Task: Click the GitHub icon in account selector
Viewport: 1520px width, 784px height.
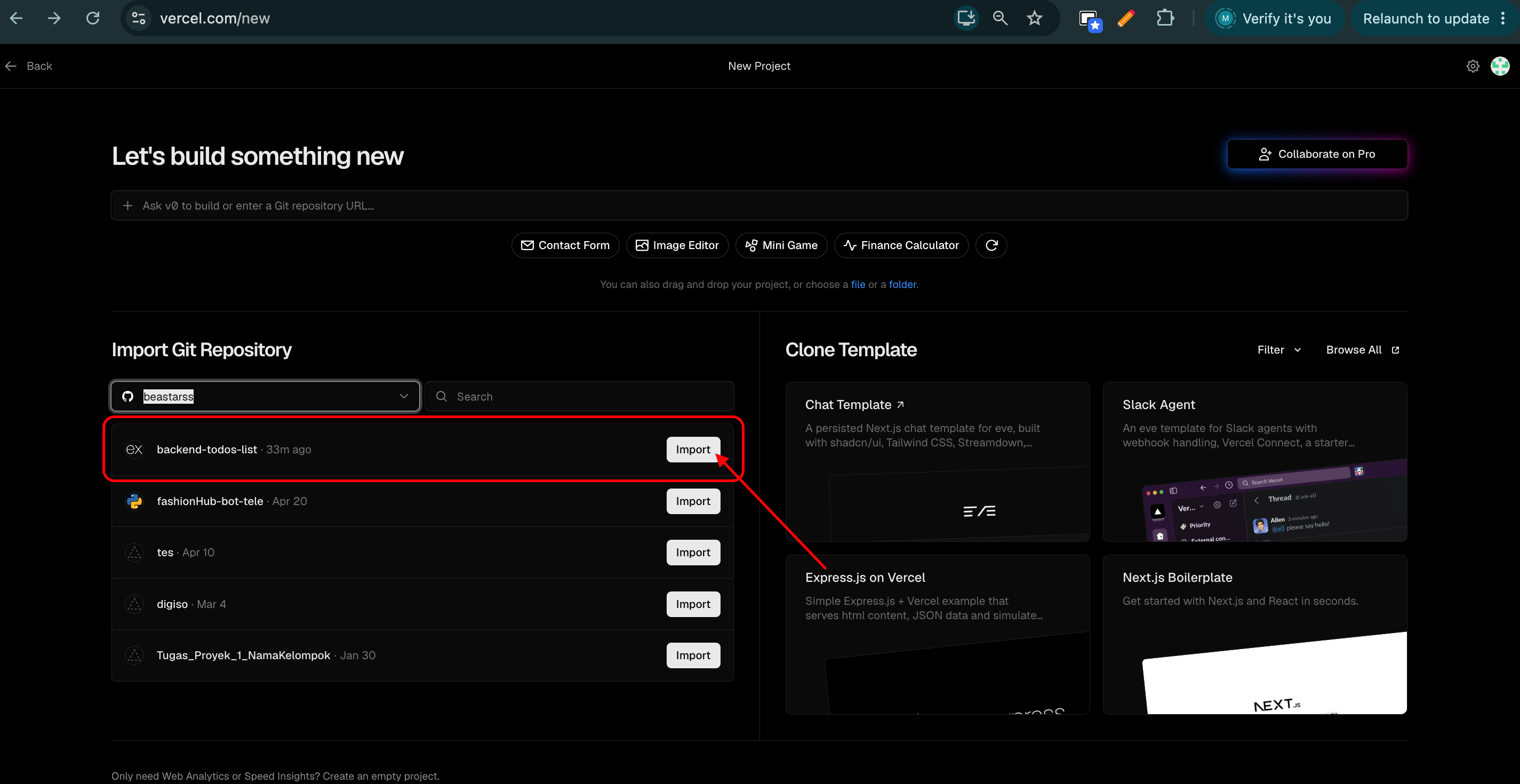Action: point(127,396)
